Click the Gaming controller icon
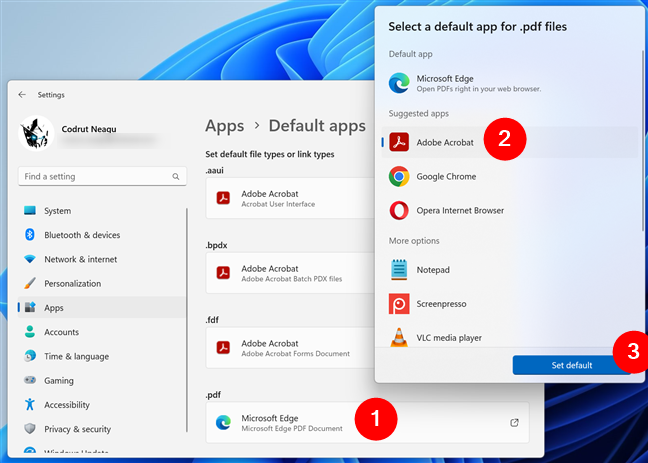Screen dimensions: 648x463 coord(30,380)
